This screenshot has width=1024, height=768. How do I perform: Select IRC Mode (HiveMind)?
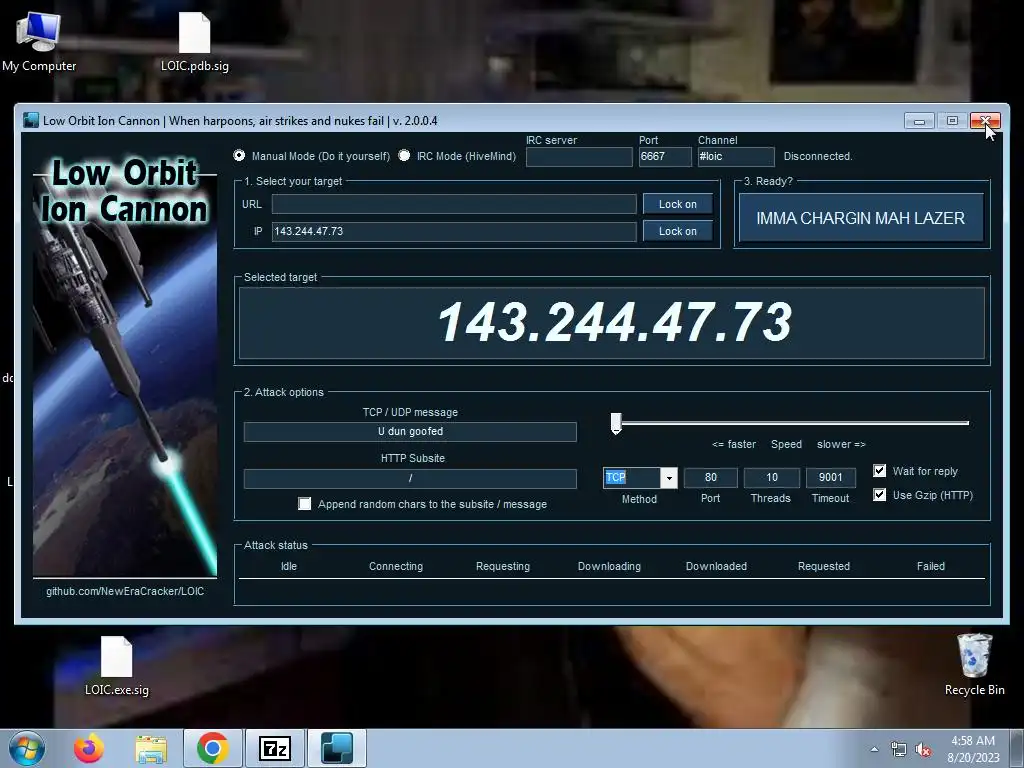404,155
